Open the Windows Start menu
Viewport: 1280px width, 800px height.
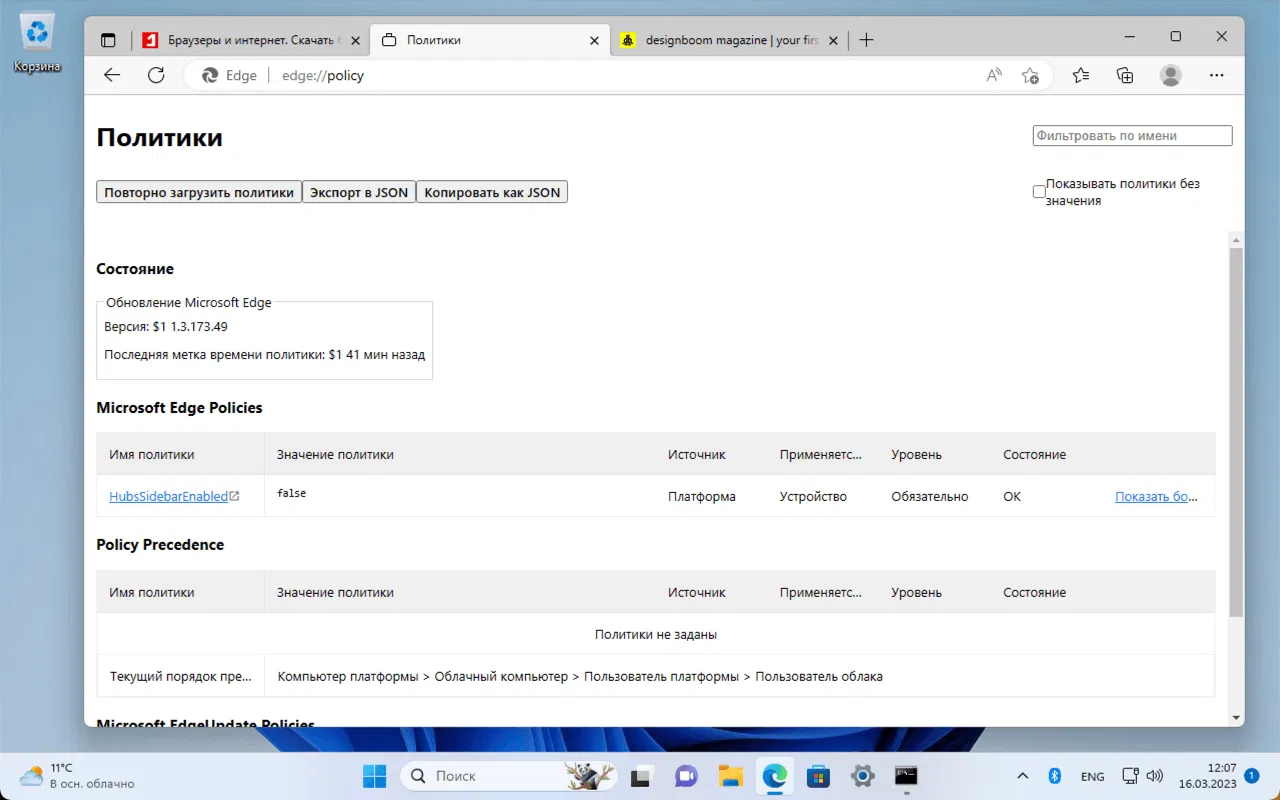click(x=374, y=776)
